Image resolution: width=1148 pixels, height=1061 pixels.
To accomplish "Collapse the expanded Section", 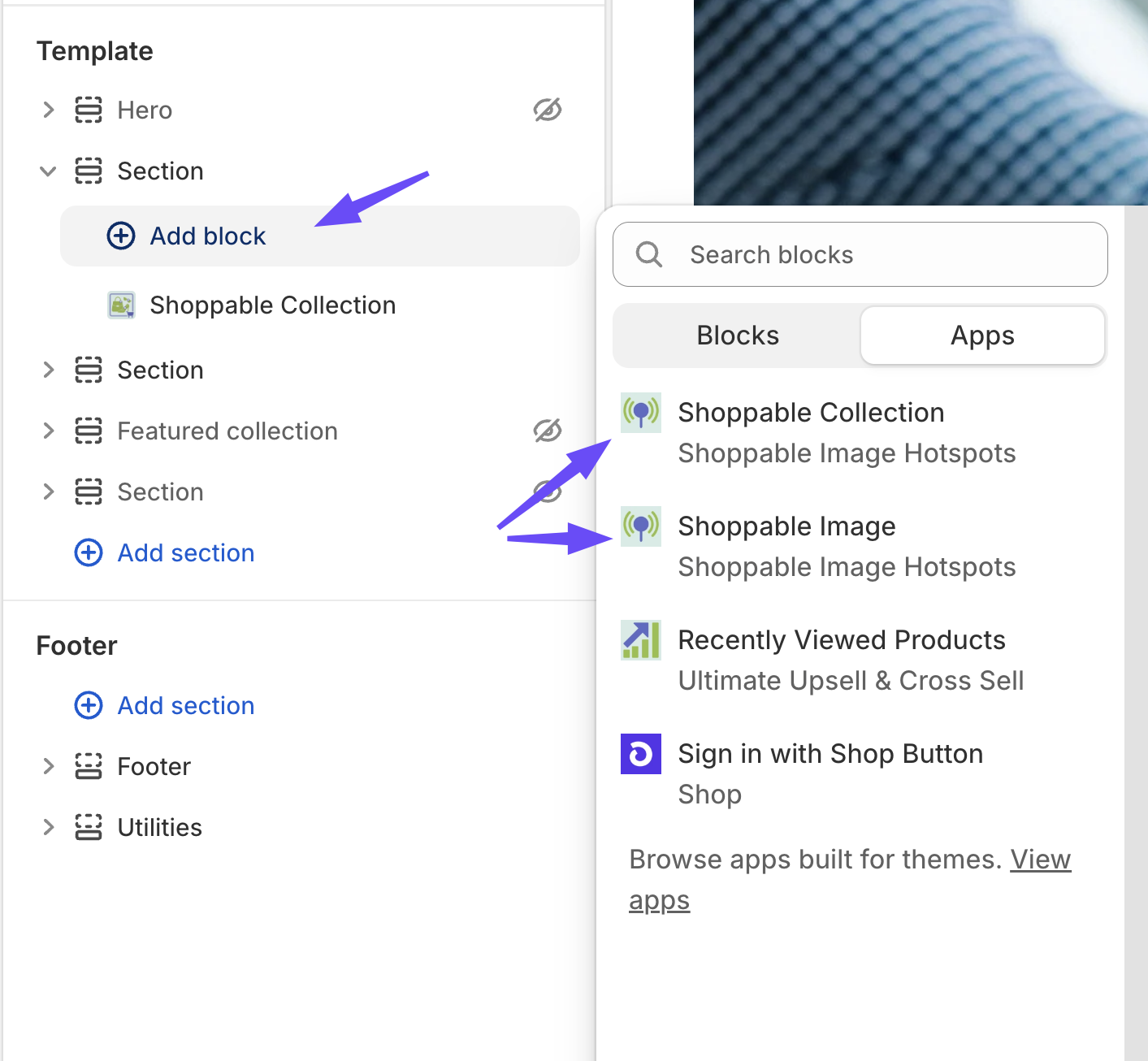I will [x=49, y=171].
